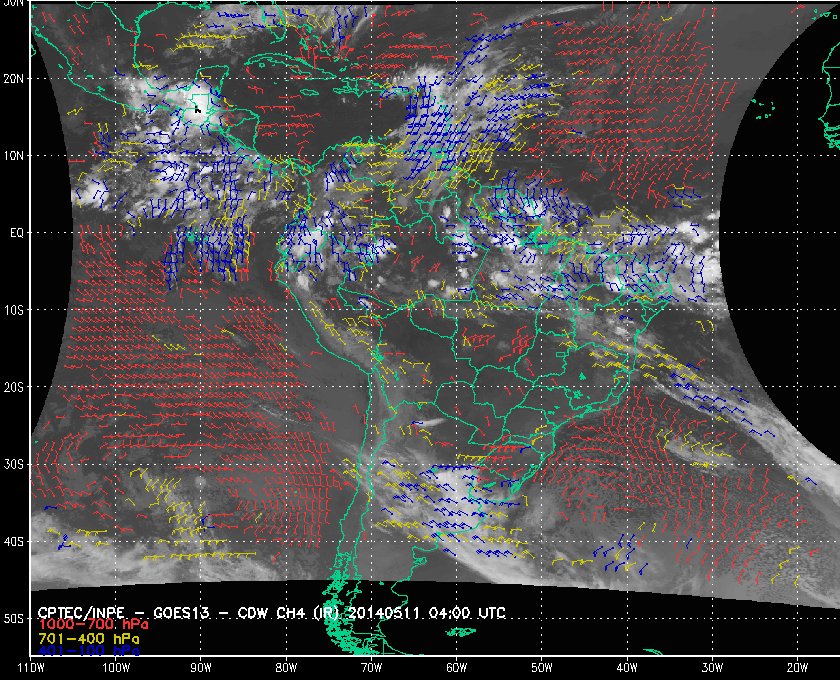Select the "EQ" equator label
The image size is (840, 680).
(17, 233)
